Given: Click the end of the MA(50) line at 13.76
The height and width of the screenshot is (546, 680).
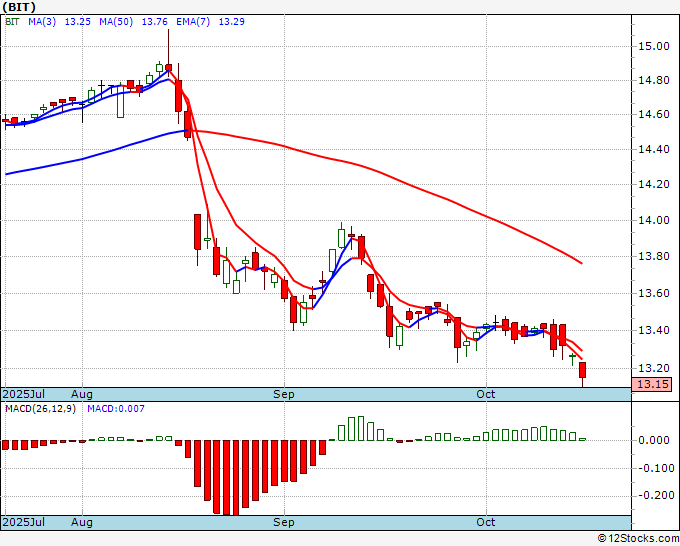Looking at the screenshot, I should click(582, 263).
